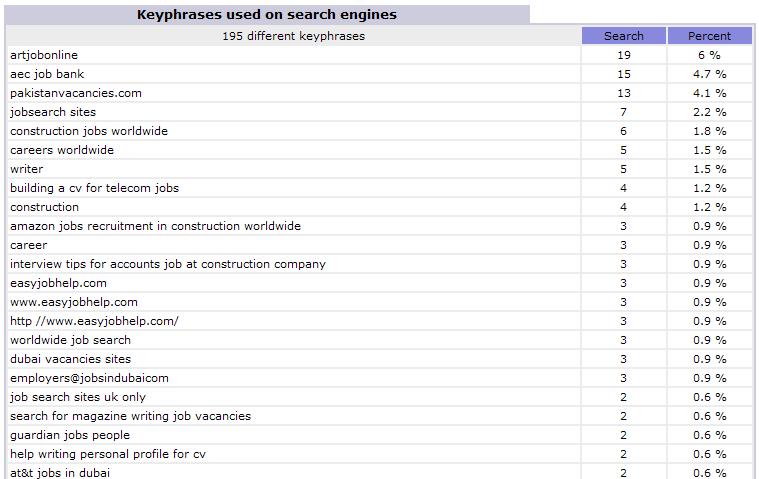Select the 'interview tips for accounts job' keyphrase
Viewport: 759px width, 479px height.
(x=168, y=264)
